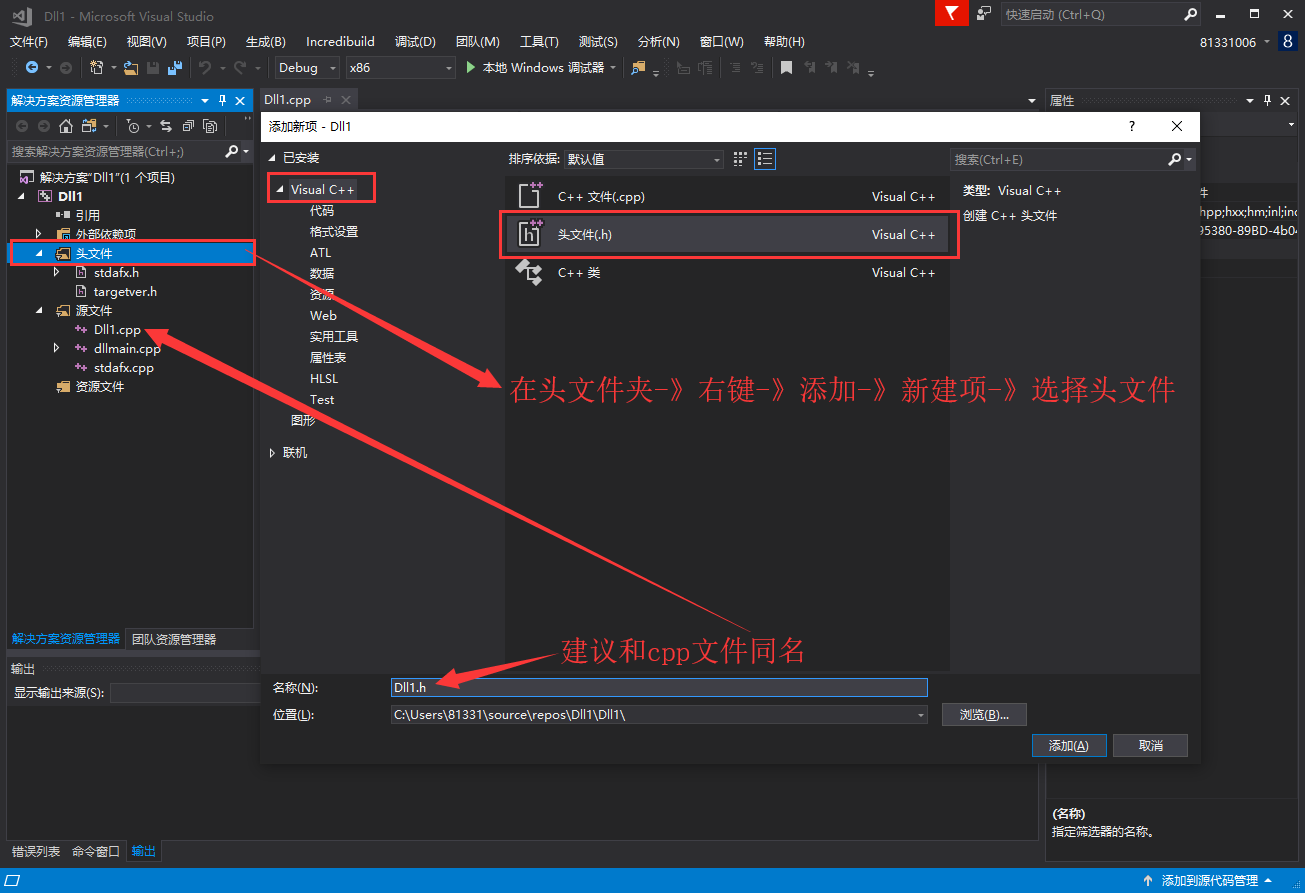
Task: Collapse the 已安装 category node
Action: click(273, 158)
